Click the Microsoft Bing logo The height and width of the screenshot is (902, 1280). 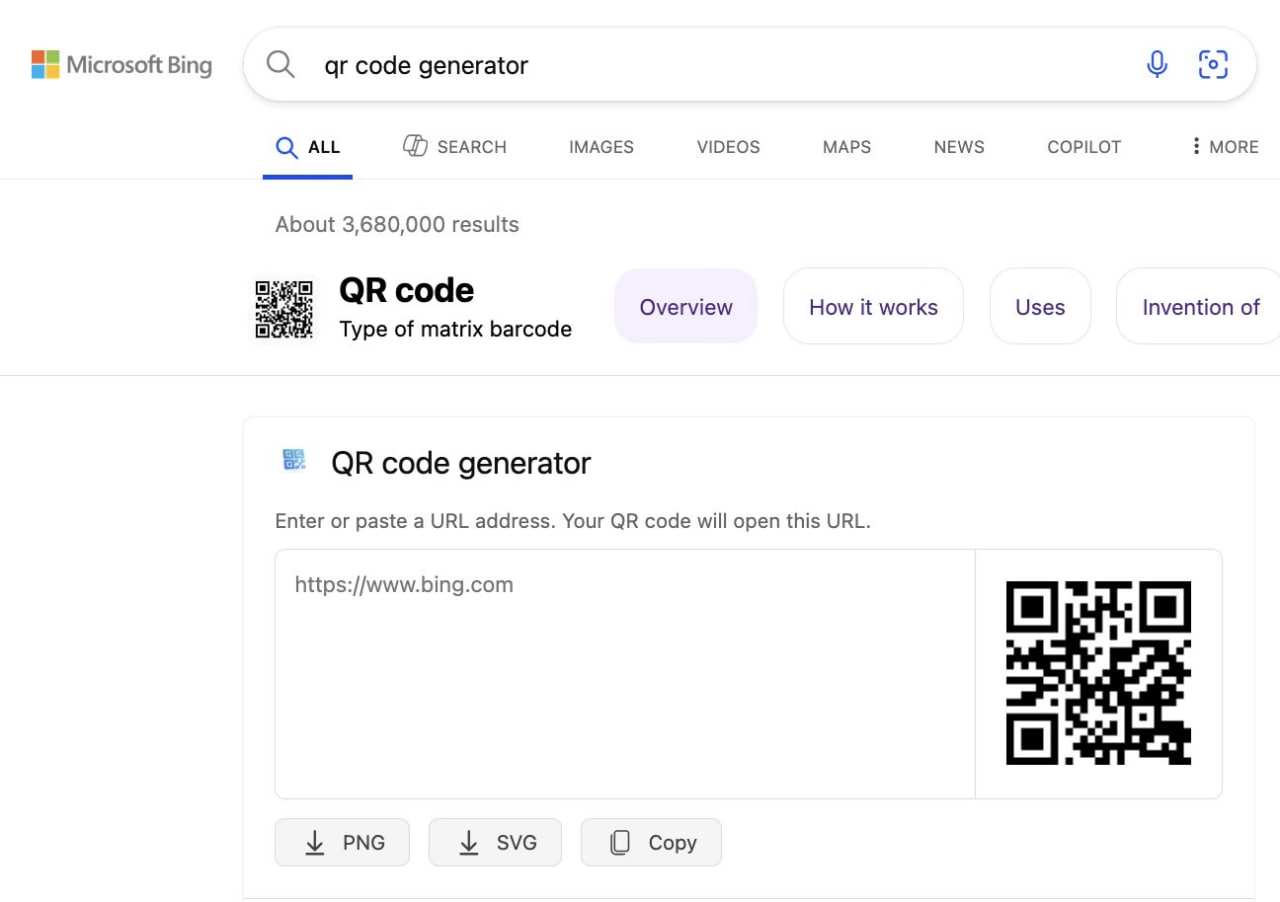coord(122,65)
